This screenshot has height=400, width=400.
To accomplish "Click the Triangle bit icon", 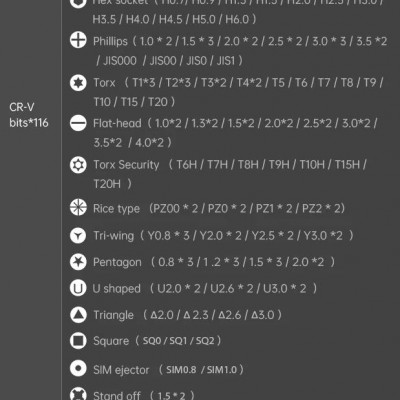I will (78, 315).
